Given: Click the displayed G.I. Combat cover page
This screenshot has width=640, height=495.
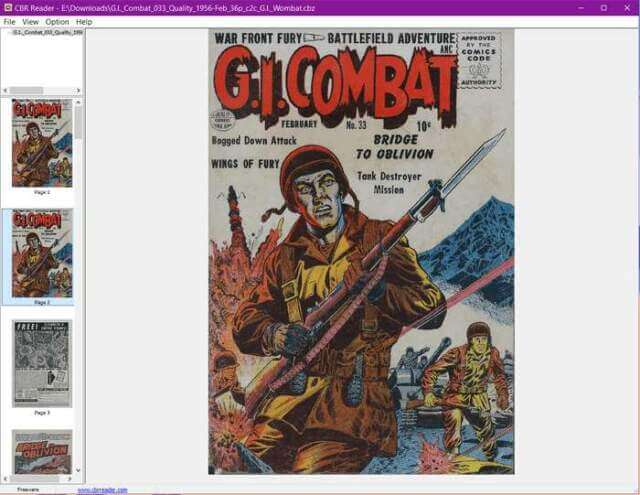Looking at the screenshot, I should [x=361, y=251].
